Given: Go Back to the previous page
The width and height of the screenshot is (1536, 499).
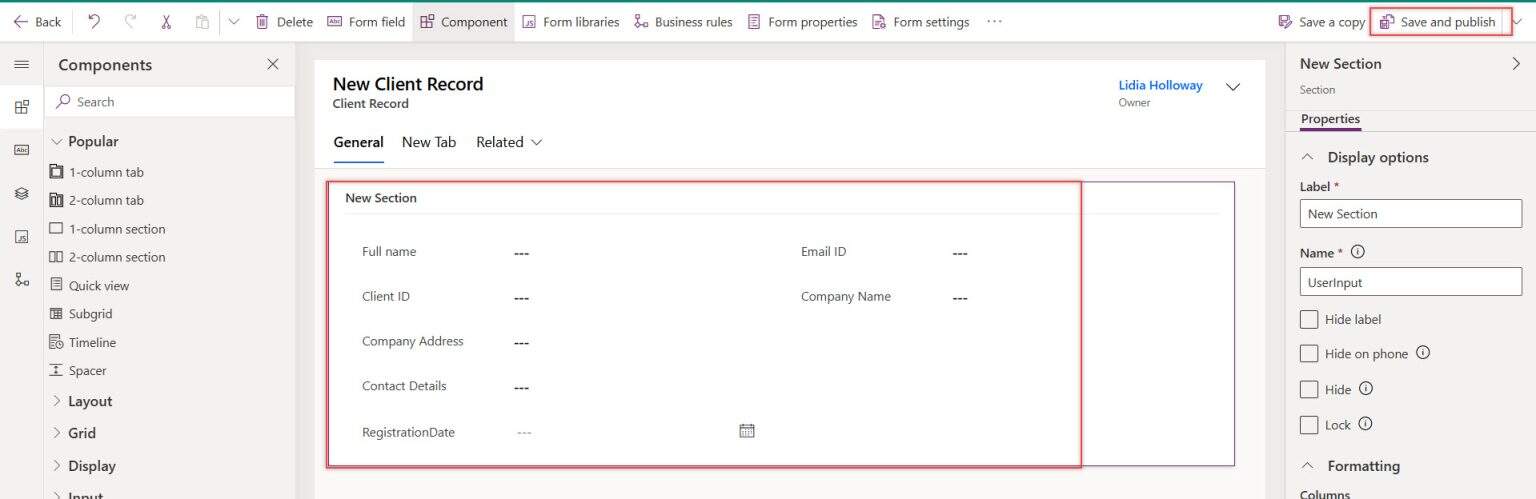Looking at the screenshot, I should tap(37, 21).
